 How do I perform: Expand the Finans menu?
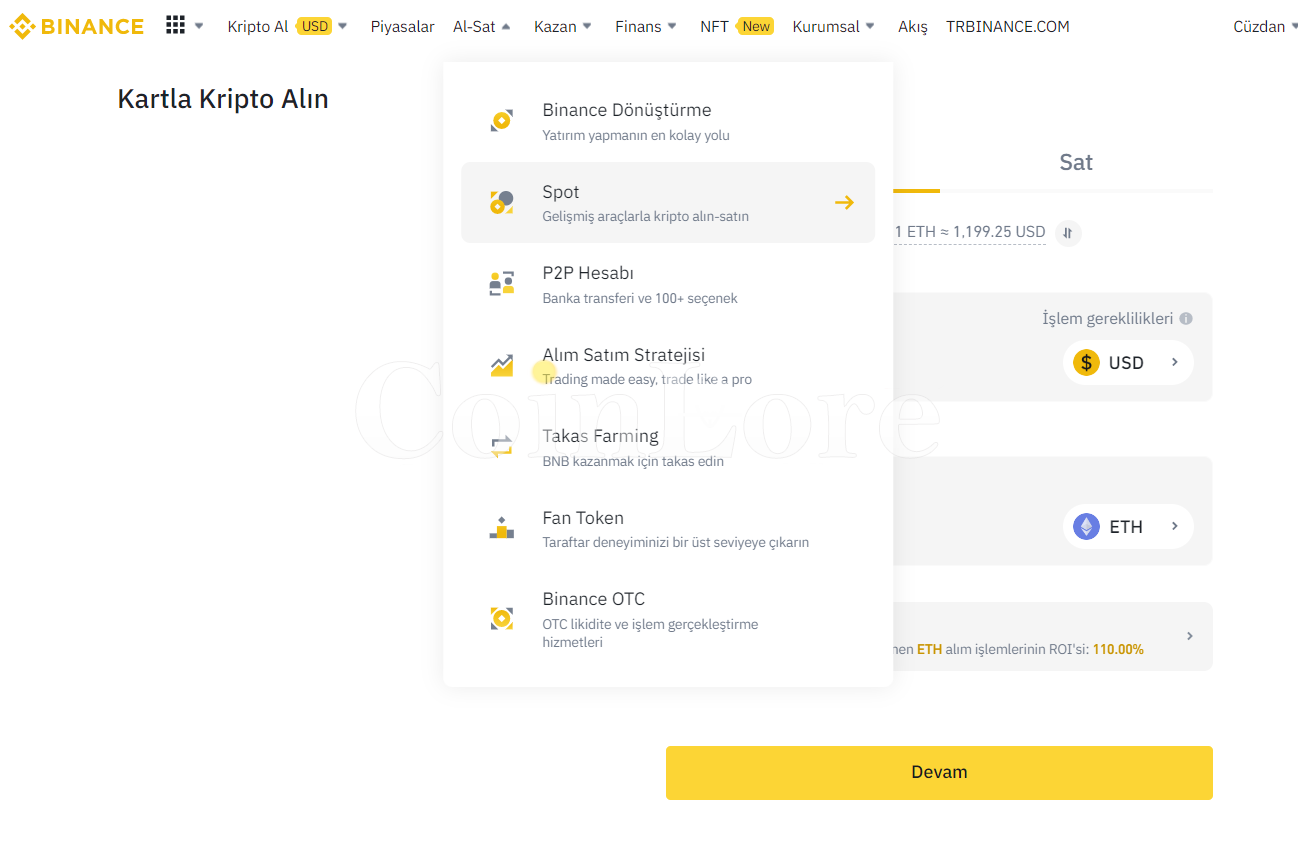646,26
